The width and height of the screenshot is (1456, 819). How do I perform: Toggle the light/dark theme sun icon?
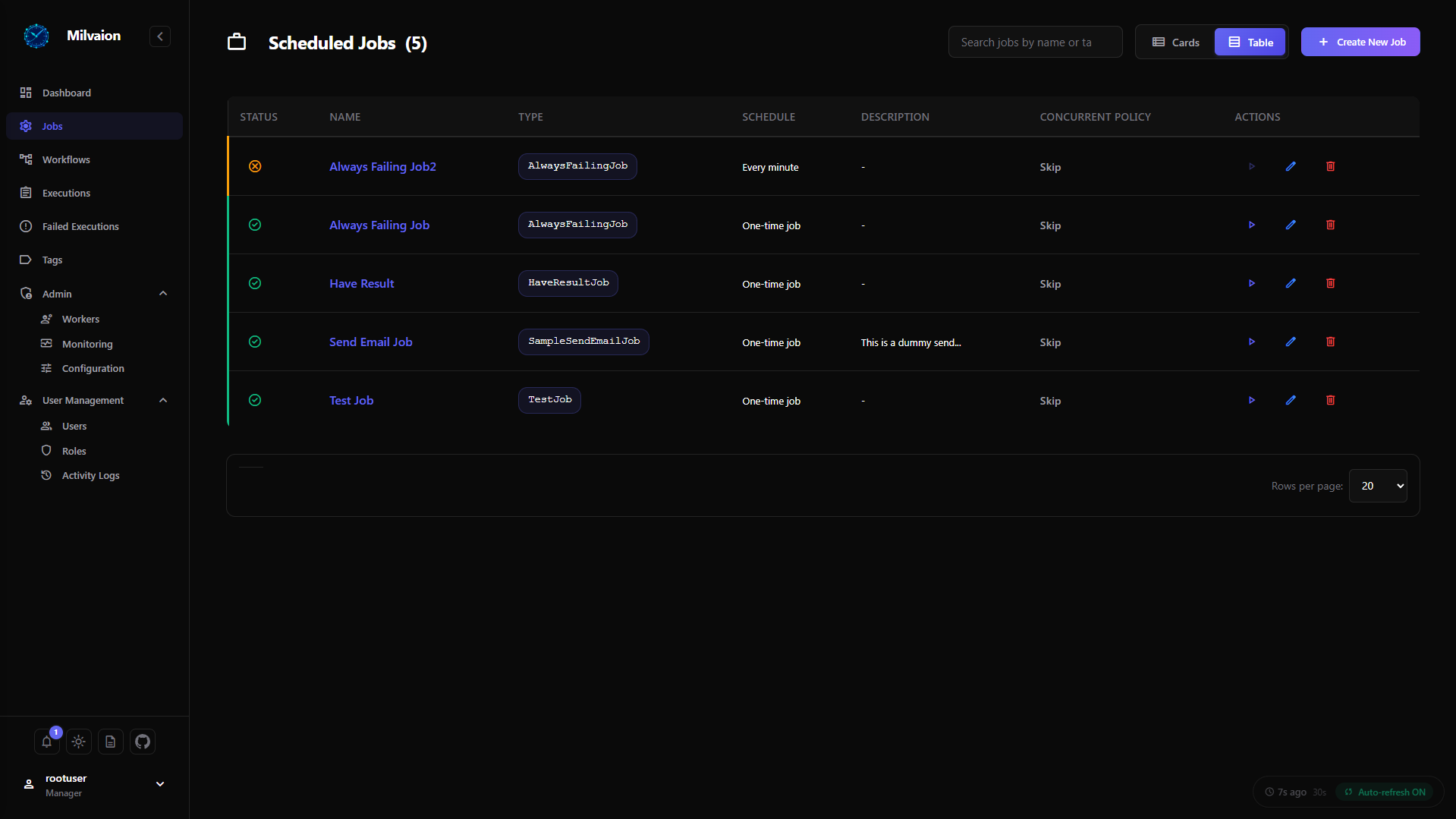tap(79, 742)
